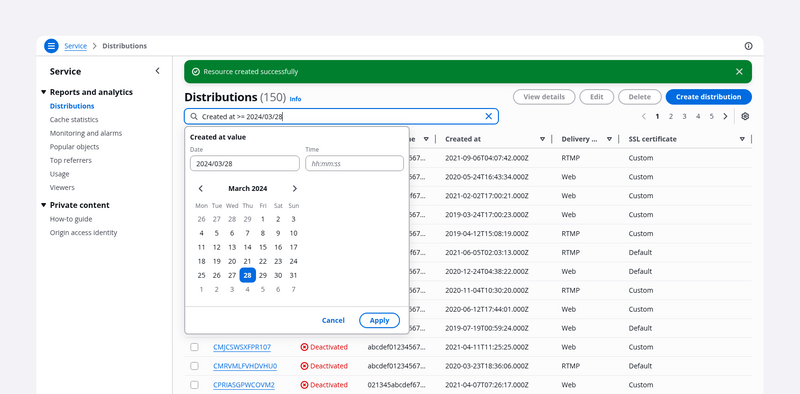
Task: Select checkbox for CMJCSWSXFPR107 row
Action: pyautogui.click(x=194, y=347)
